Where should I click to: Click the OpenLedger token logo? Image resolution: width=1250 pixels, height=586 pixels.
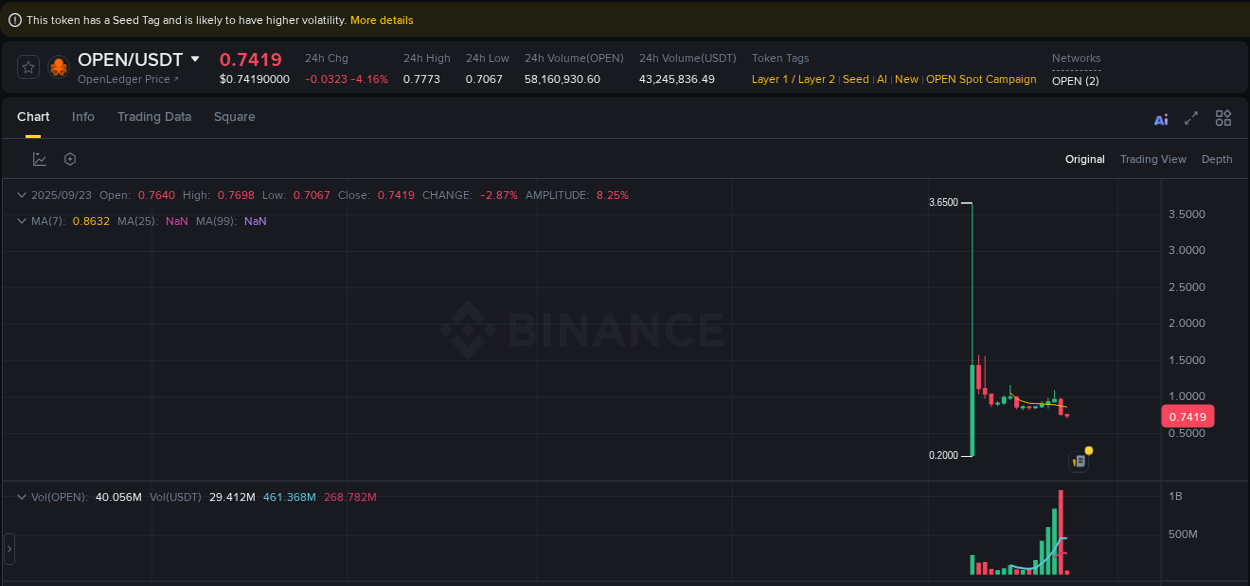pyautogui.click(x=58, y=67)
